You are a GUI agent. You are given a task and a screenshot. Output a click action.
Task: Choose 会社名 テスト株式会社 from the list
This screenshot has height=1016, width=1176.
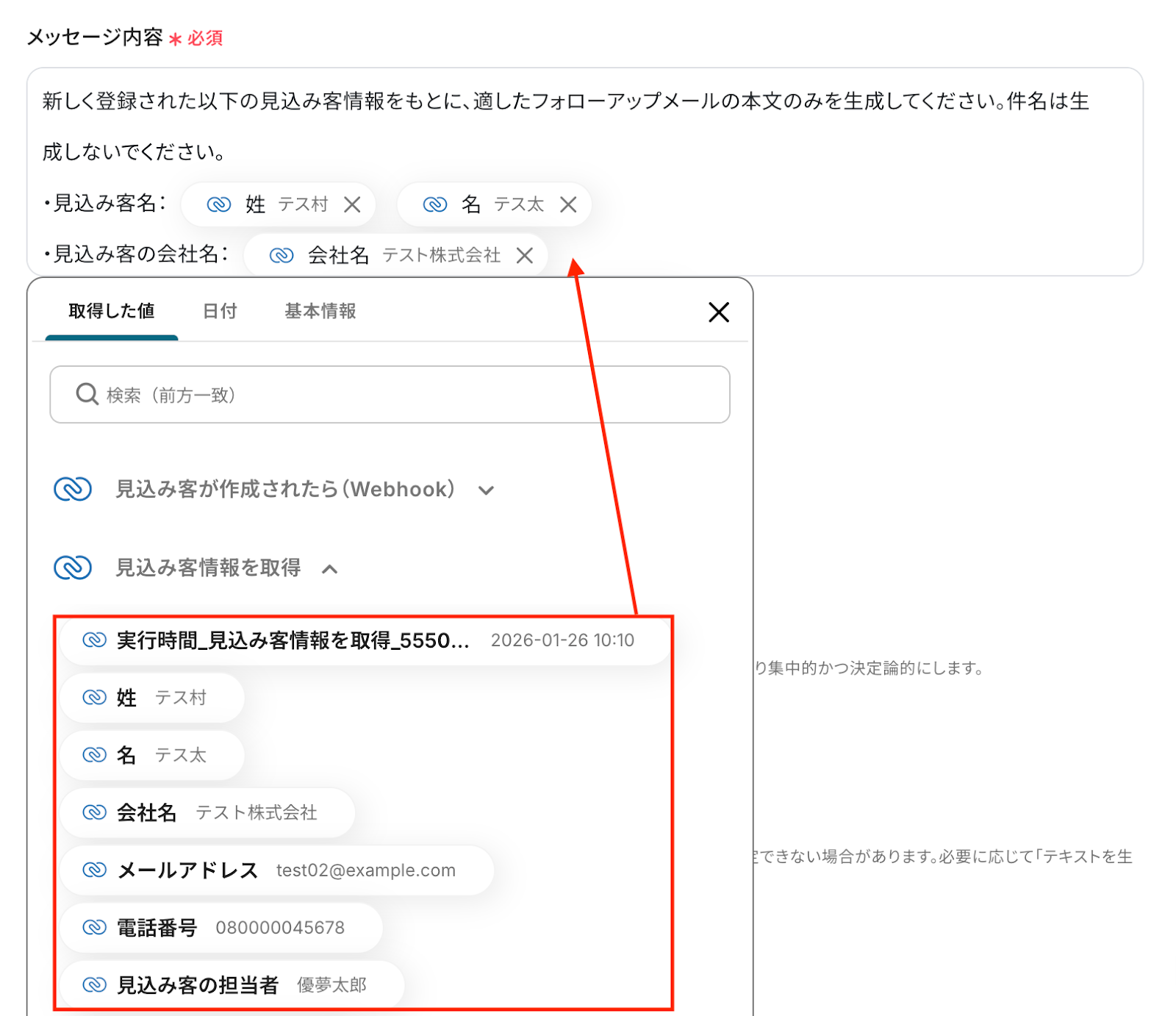pyautogui.click(x=207, y=812)
